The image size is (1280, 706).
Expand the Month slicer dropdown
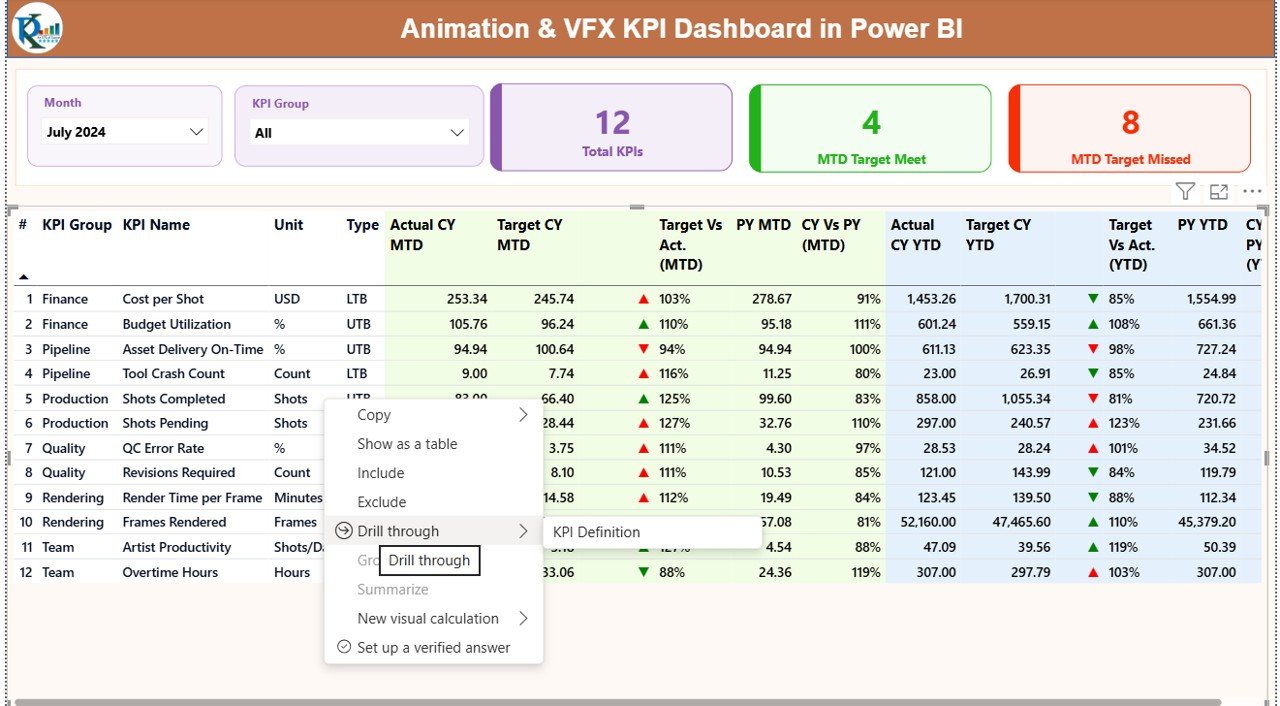coord(196,131)
